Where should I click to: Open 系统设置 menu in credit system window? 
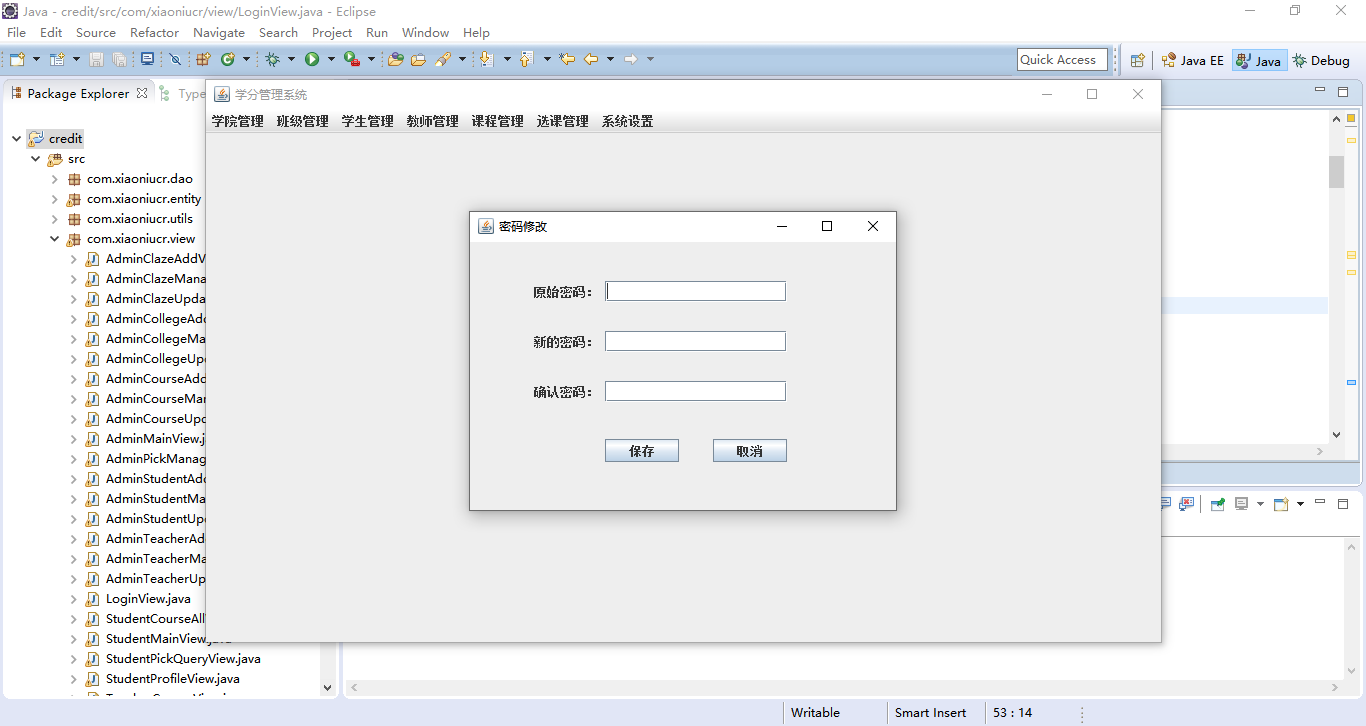coord(627,122)
